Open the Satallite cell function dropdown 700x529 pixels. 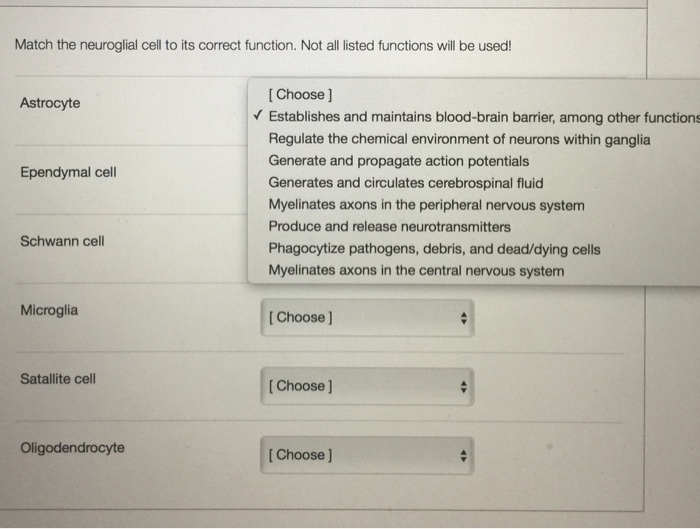pos(366,386)
